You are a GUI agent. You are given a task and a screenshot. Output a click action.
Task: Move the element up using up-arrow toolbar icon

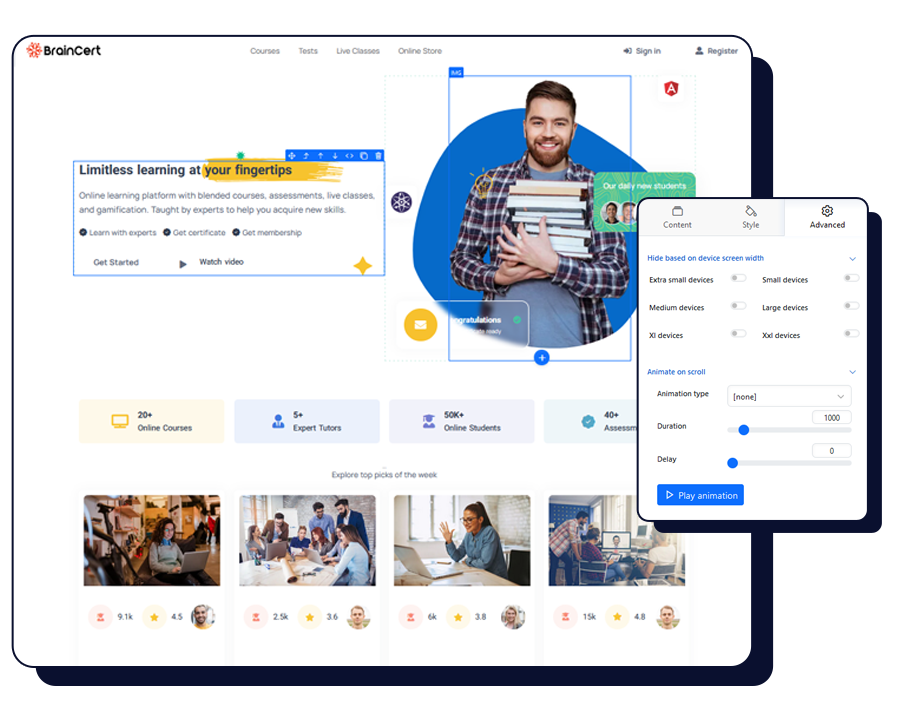click(321, 155)
